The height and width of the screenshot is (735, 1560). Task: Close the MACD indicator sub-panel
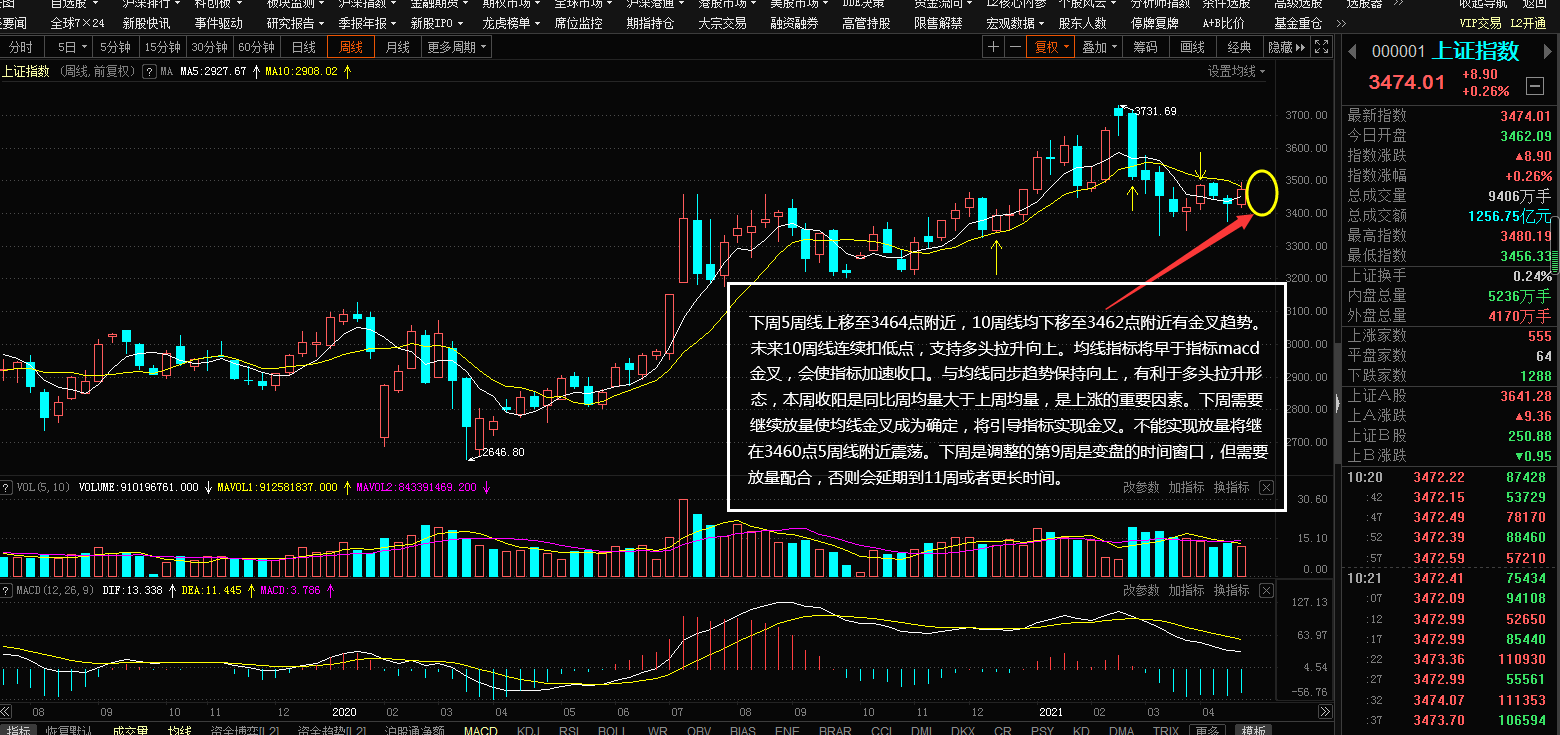tap(1266, 590)
